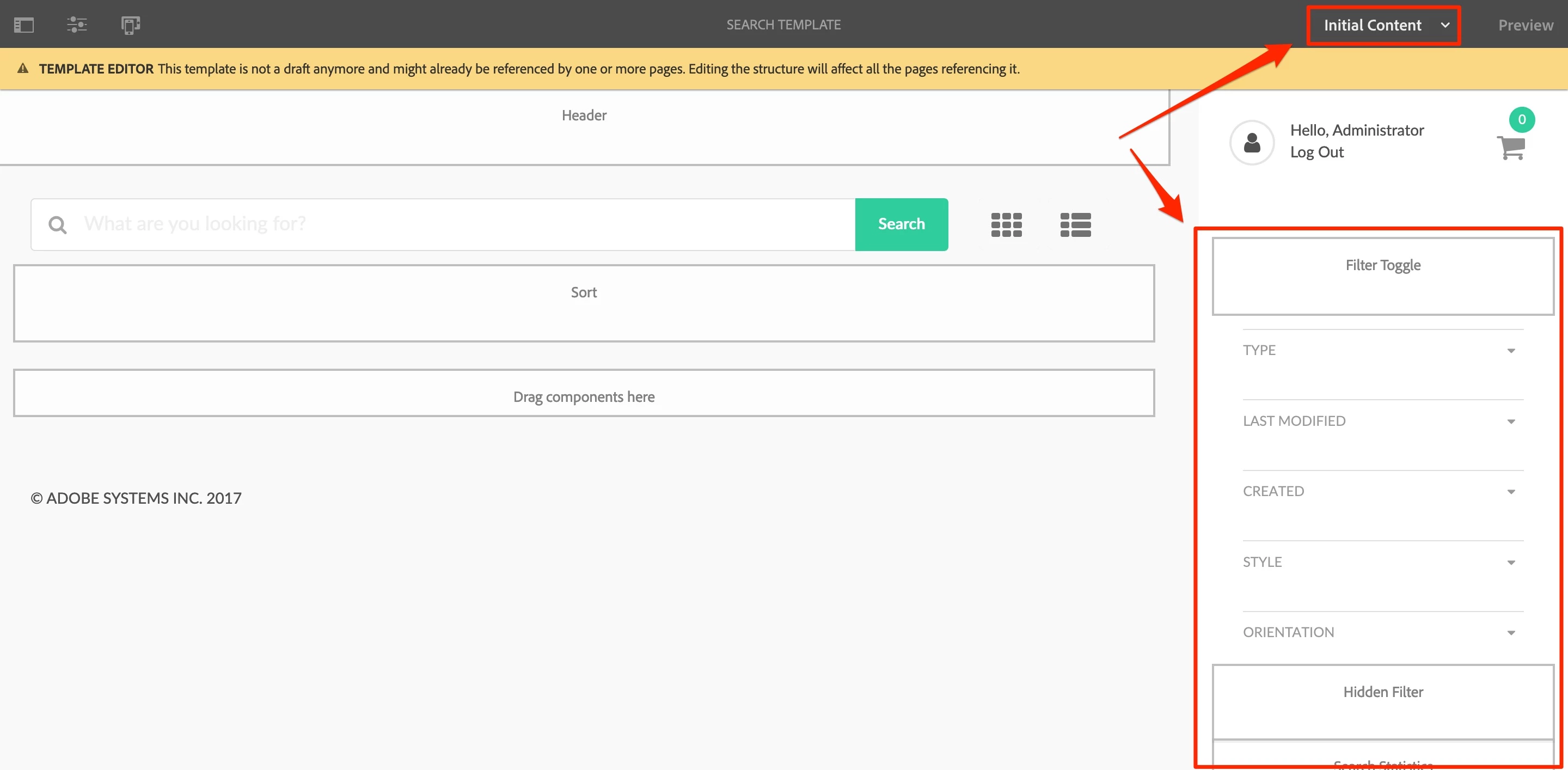Switch to grid view layout

[1006, 224]
